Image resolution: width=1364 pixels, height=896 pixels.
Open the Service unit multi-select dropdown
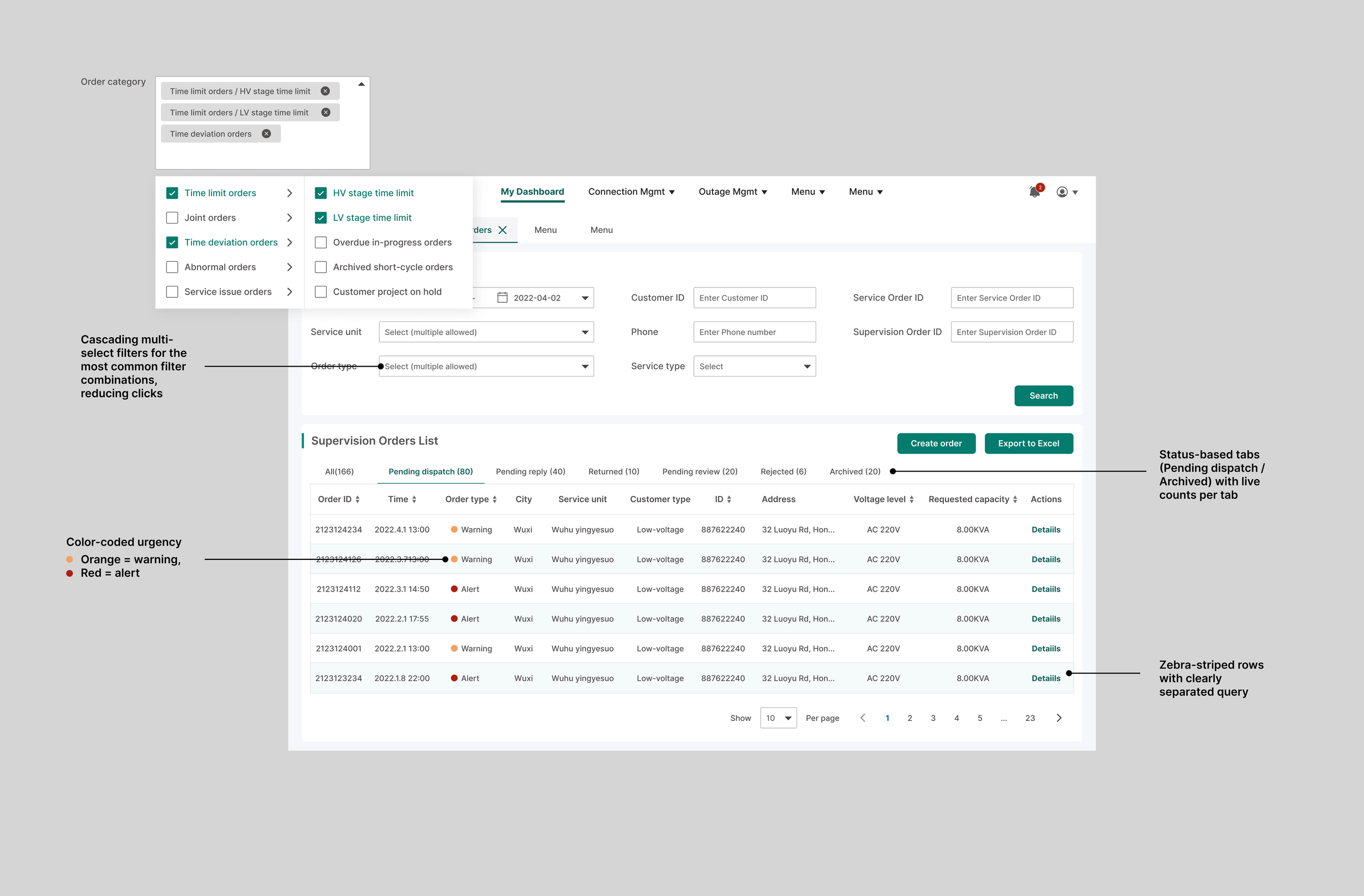coord(486,332)
